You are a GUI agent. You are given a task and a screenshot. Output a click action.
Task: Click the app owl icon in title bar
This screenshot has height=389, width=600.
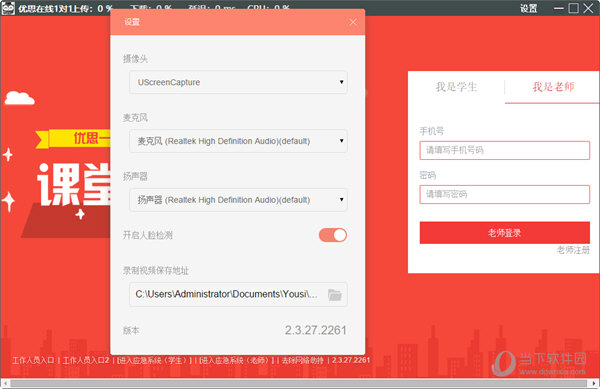pyautogui.click(x=8, y=8)
